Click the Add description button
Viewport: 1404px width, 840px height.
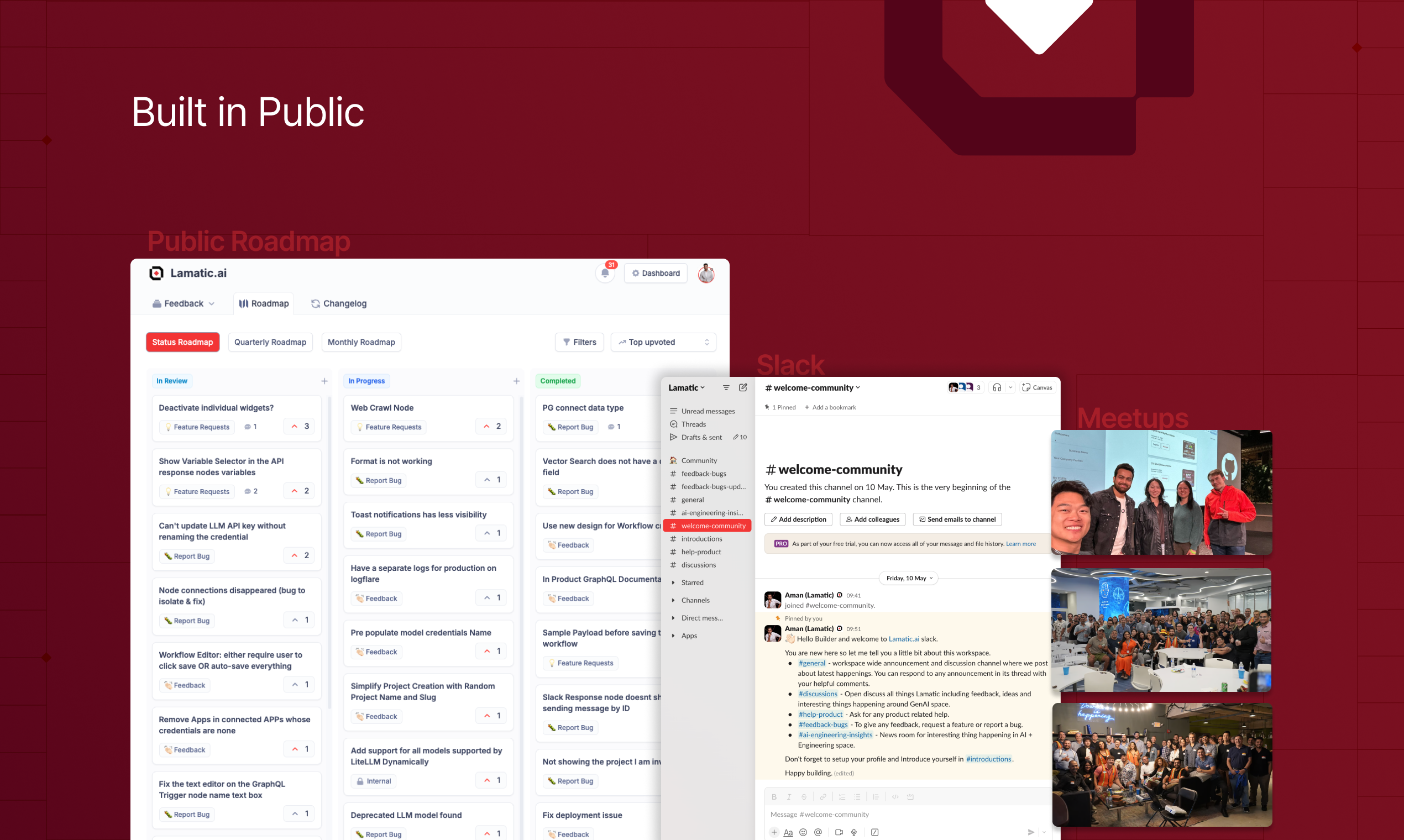(798, 519)
